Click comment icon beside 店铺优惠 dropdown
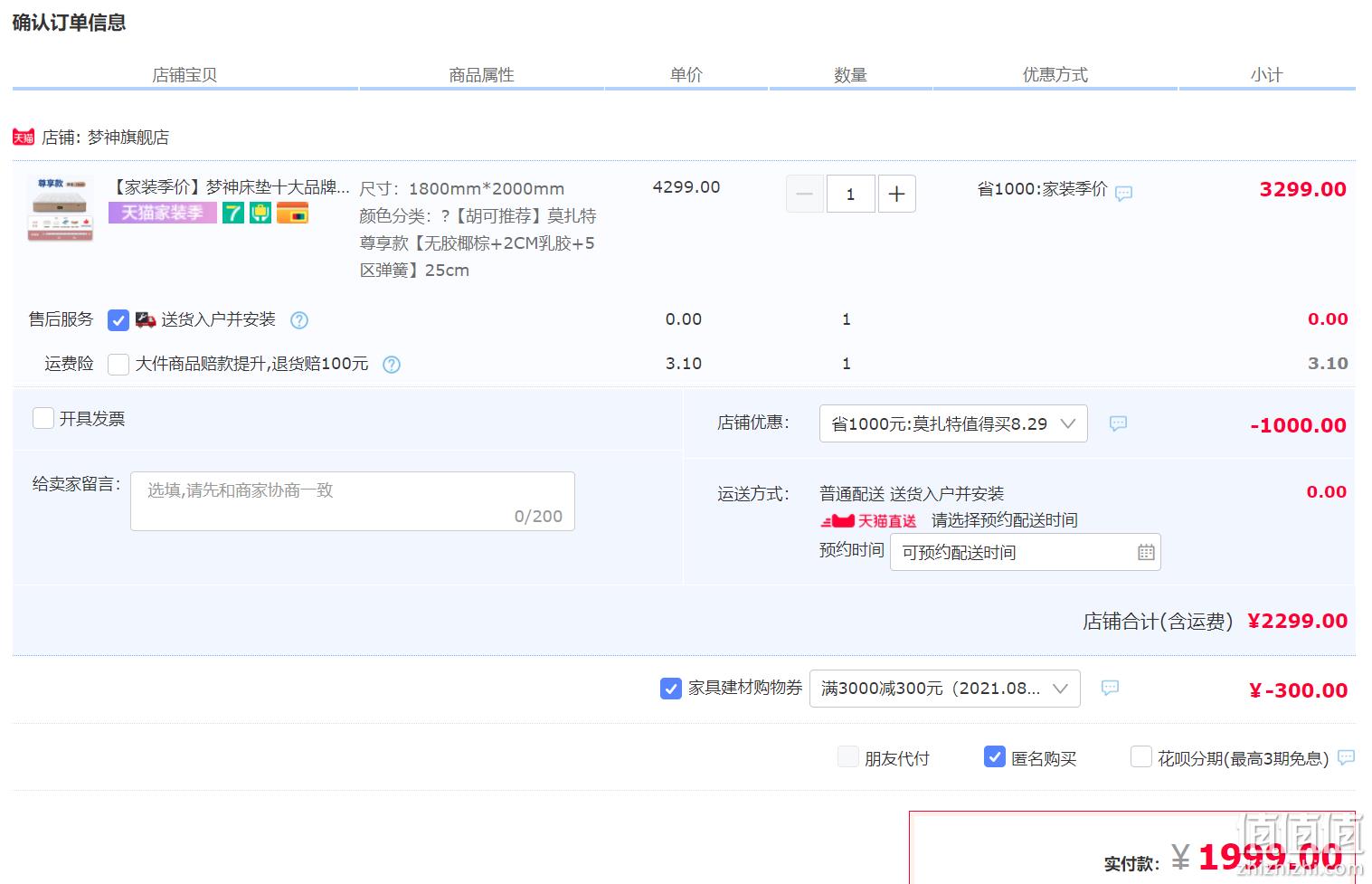This screenshot has width=1372, height=884. [x=1118, y=423]
